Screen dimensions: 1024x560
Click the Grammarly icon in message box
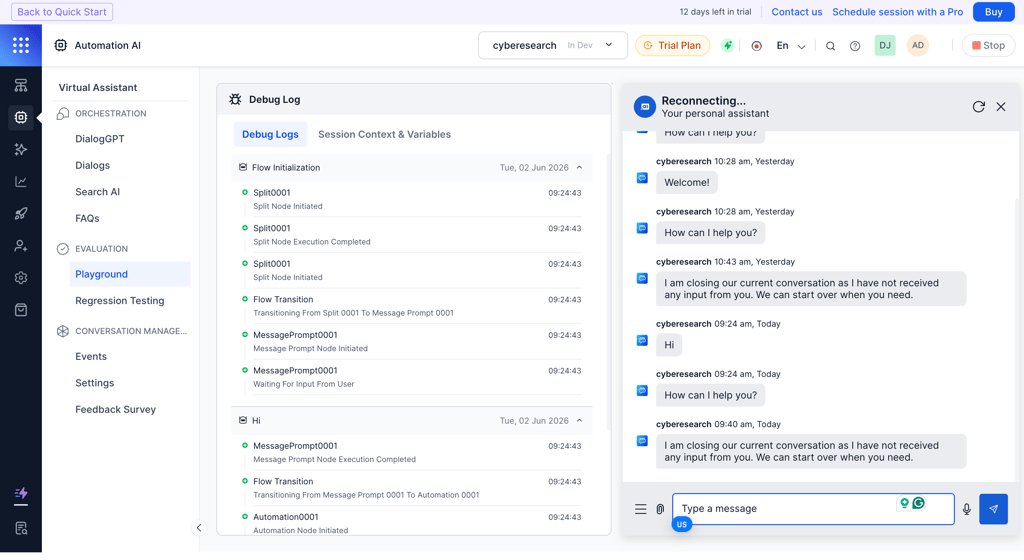tap(919, 503)
